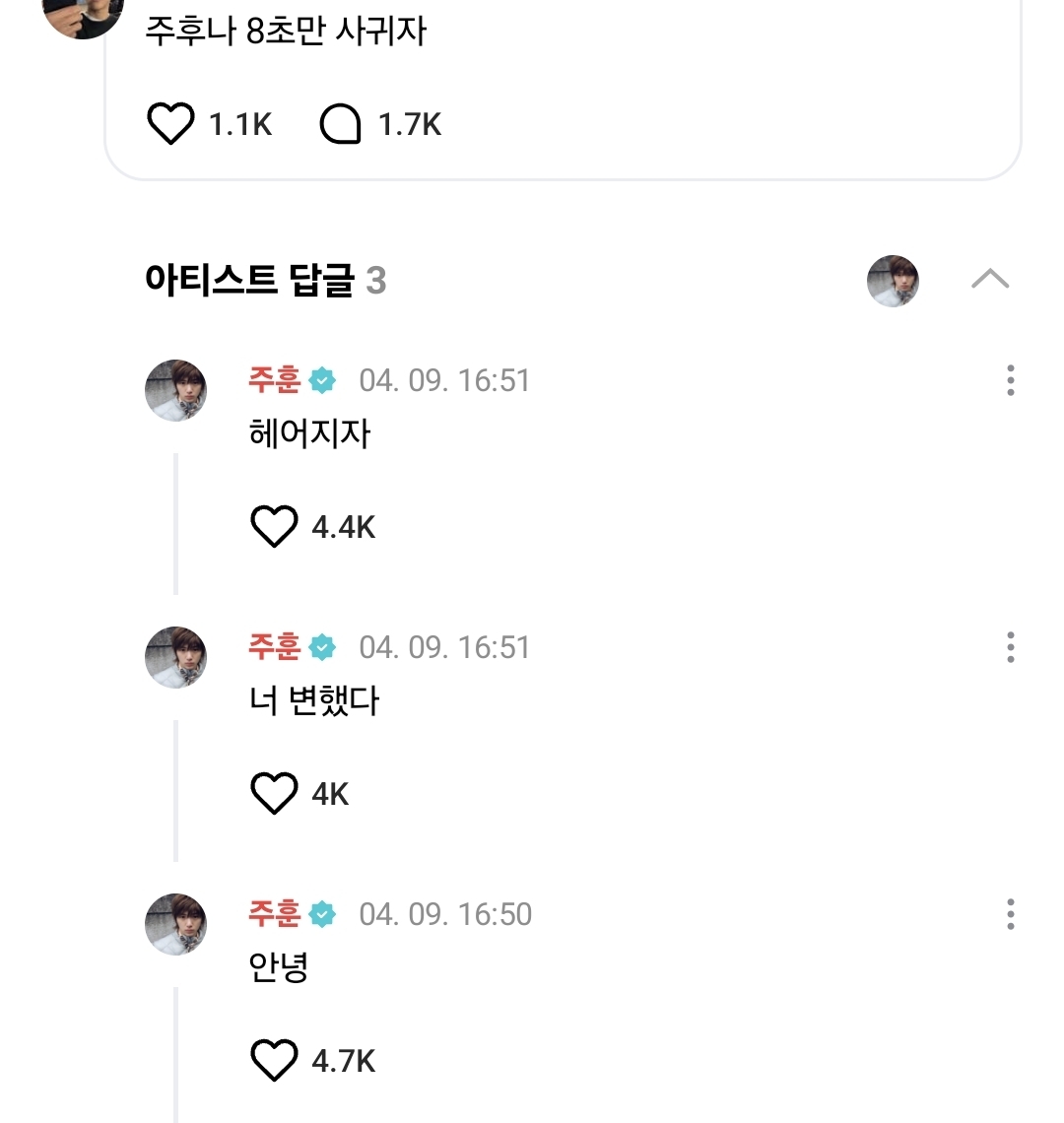
Task: Like the '헤어지자' reply
Action: [274, 527]
